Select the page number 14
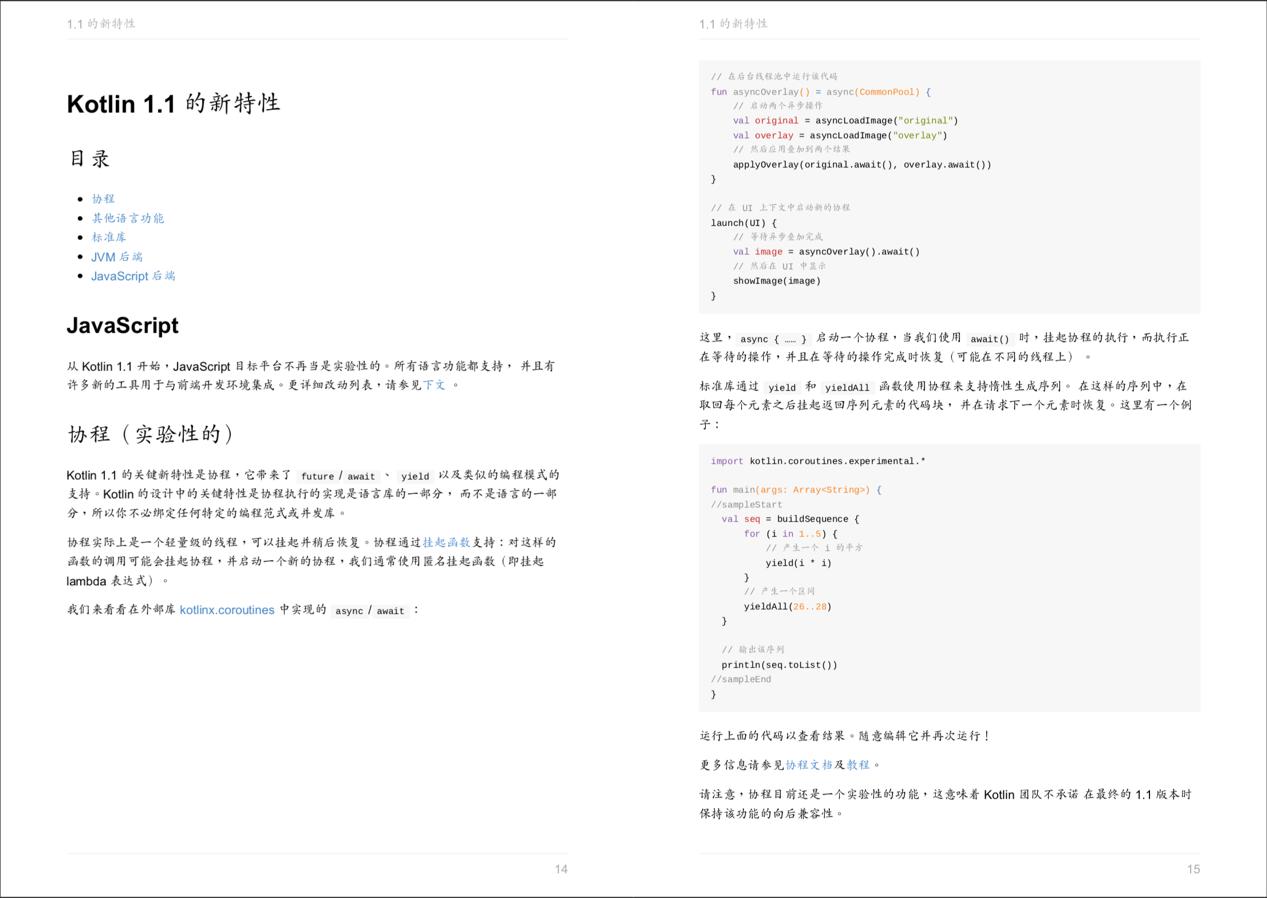 coord(562,869)
